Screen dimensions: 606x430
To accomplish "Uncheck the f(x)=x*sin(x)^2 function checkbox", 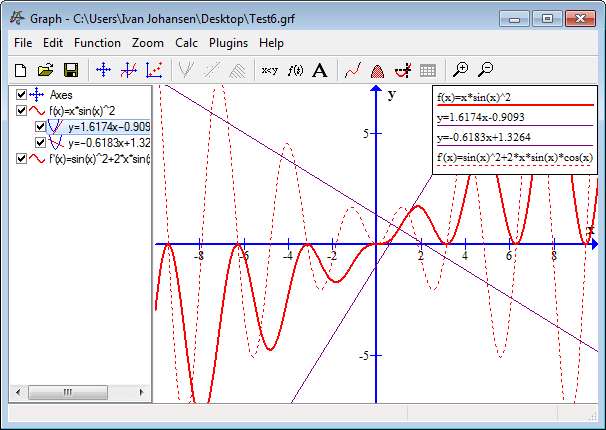I will pyautogui.click(x=21, y=110).
